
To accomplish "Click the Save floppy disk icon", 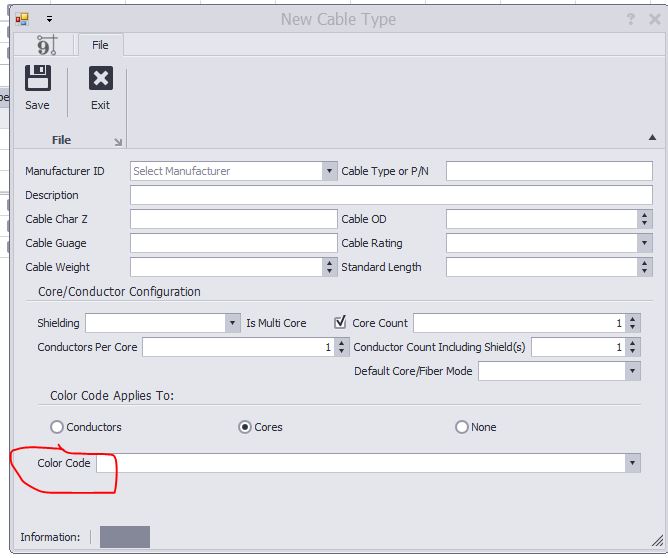I will coord(38,78).
